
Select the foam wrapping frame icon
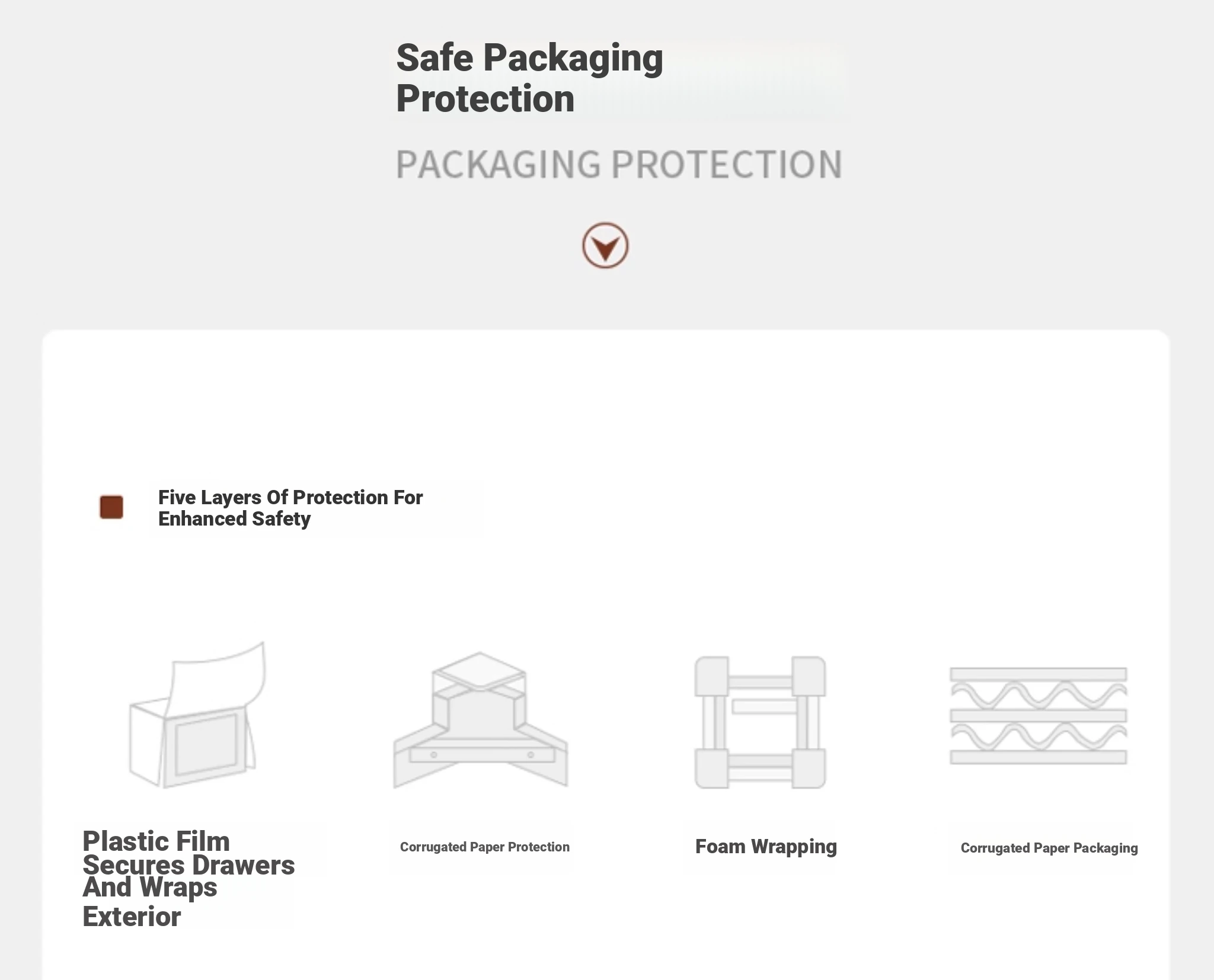pos(760,722)
